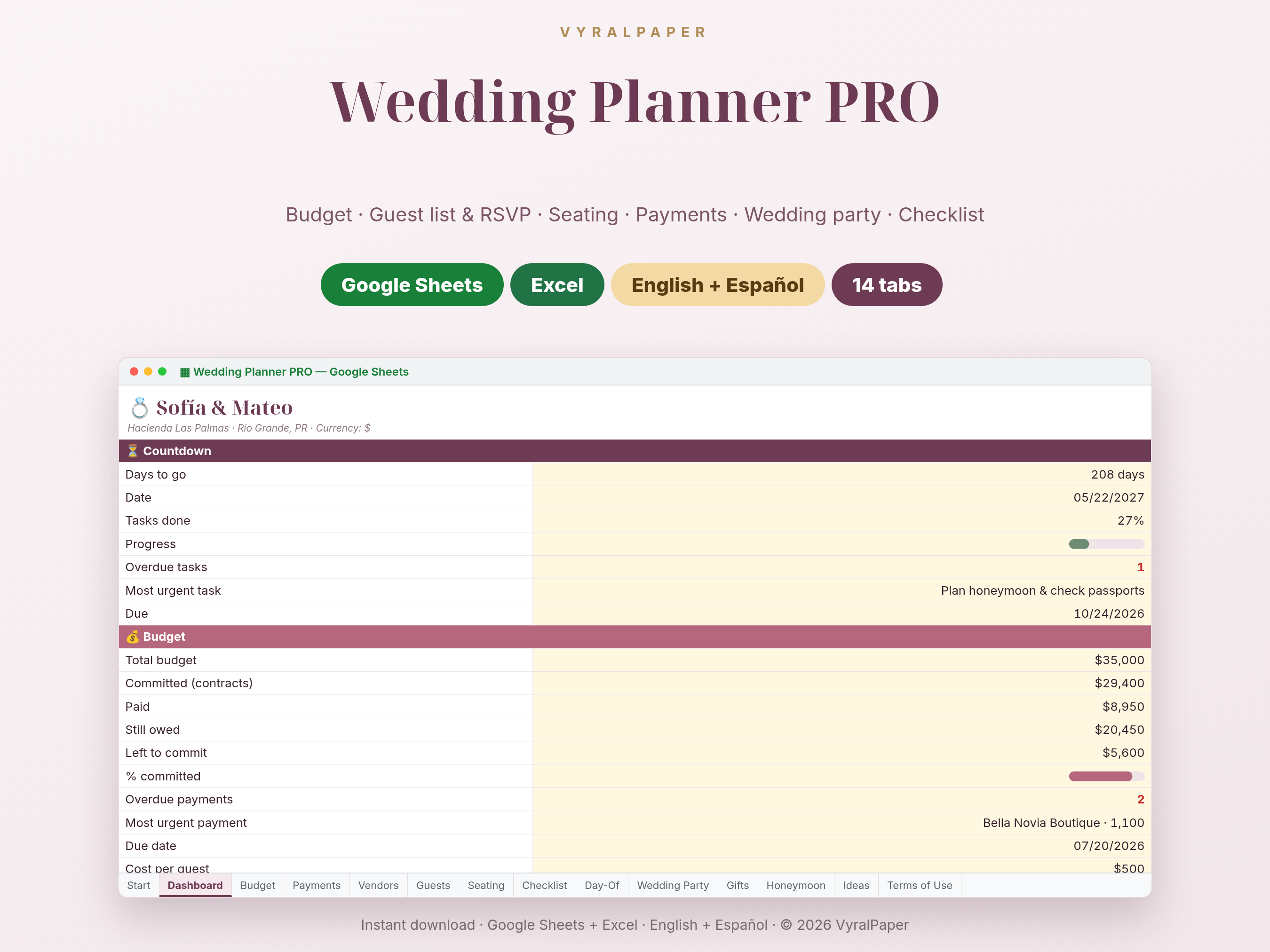Click the ring icon beside Sofía & Mateo
1270x952 pixels.
tap(140, 408)
